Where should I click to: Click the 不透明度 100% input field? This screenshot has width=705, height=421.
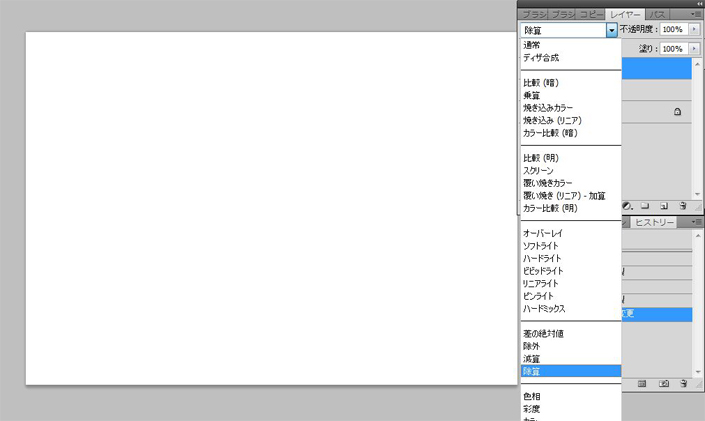[x=674, y=29]
